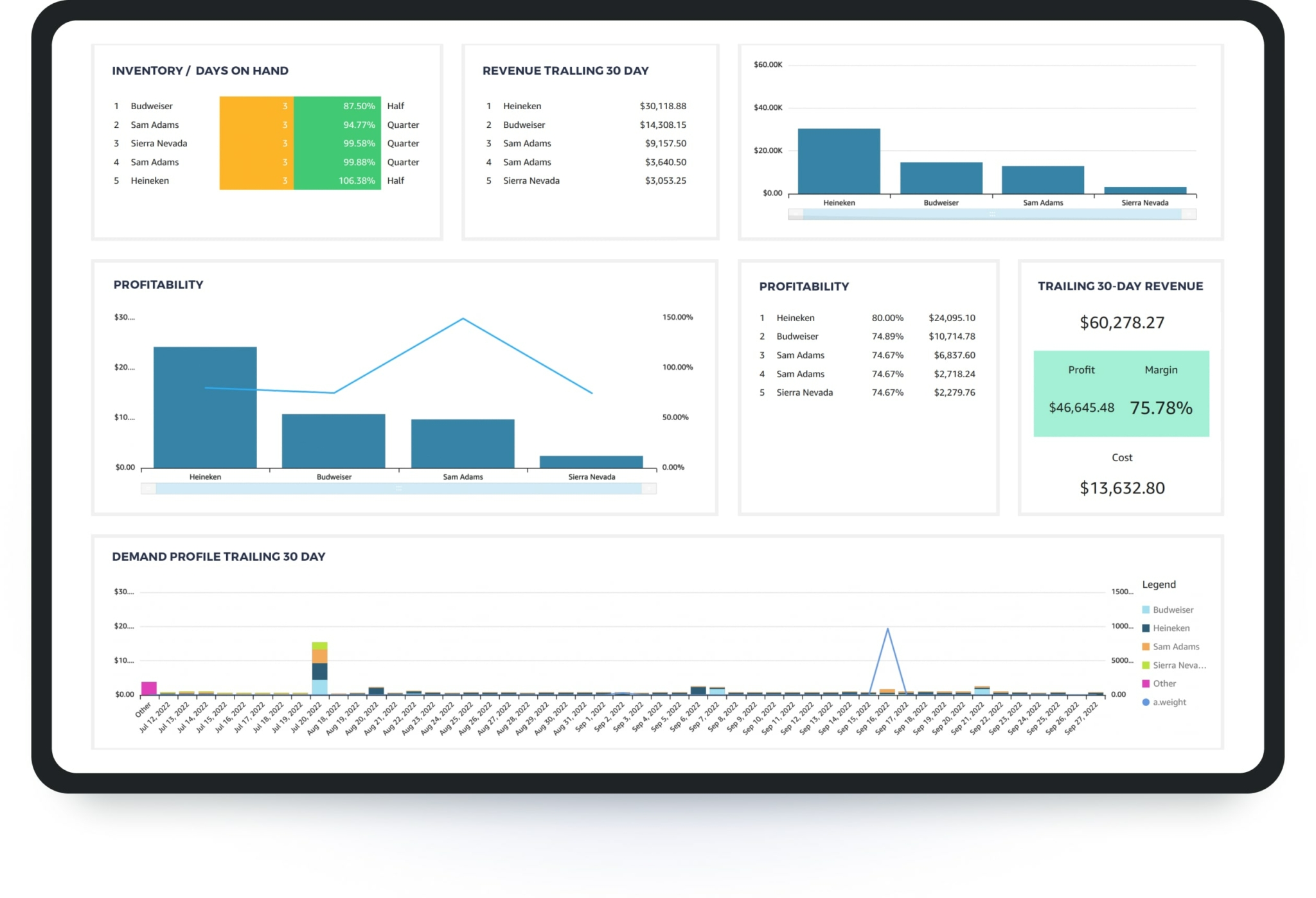Click the blue line peak near Sep 16, 2022
1316x898 pixels.
pyautogui.click(x=886, y=629)
